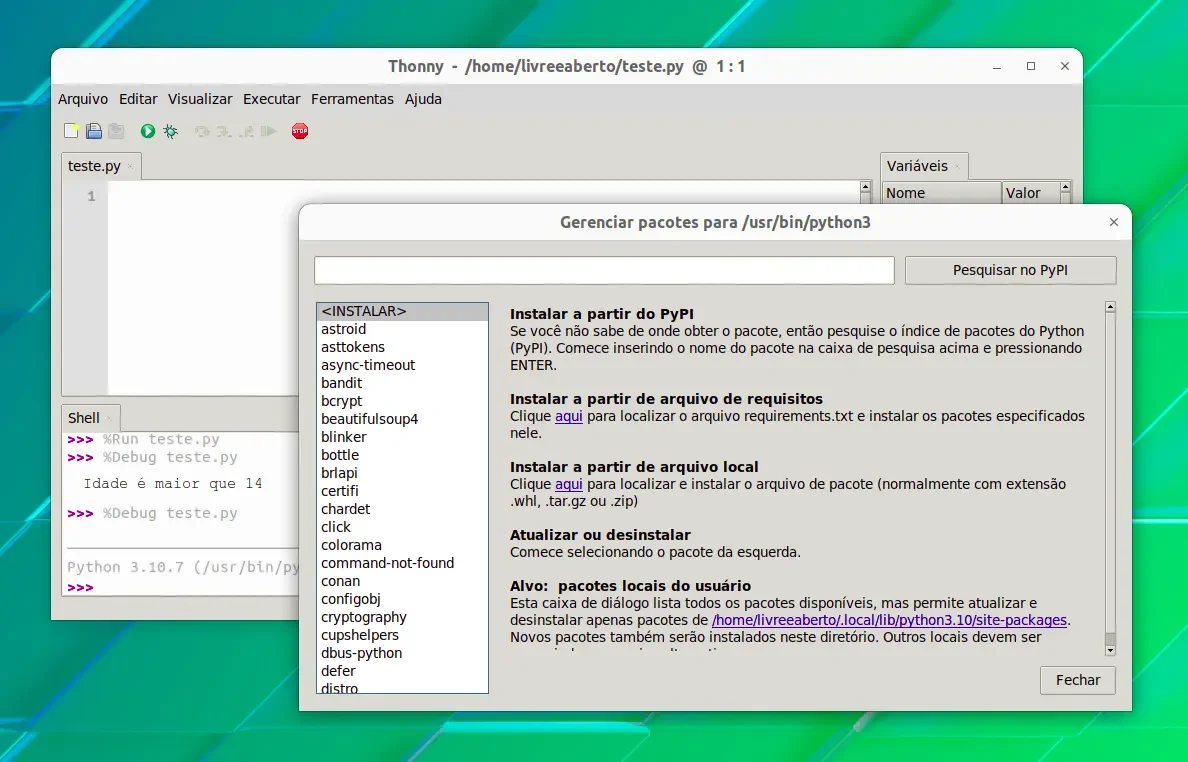
Task: Focus the package search input field
Action: [604, 270]
